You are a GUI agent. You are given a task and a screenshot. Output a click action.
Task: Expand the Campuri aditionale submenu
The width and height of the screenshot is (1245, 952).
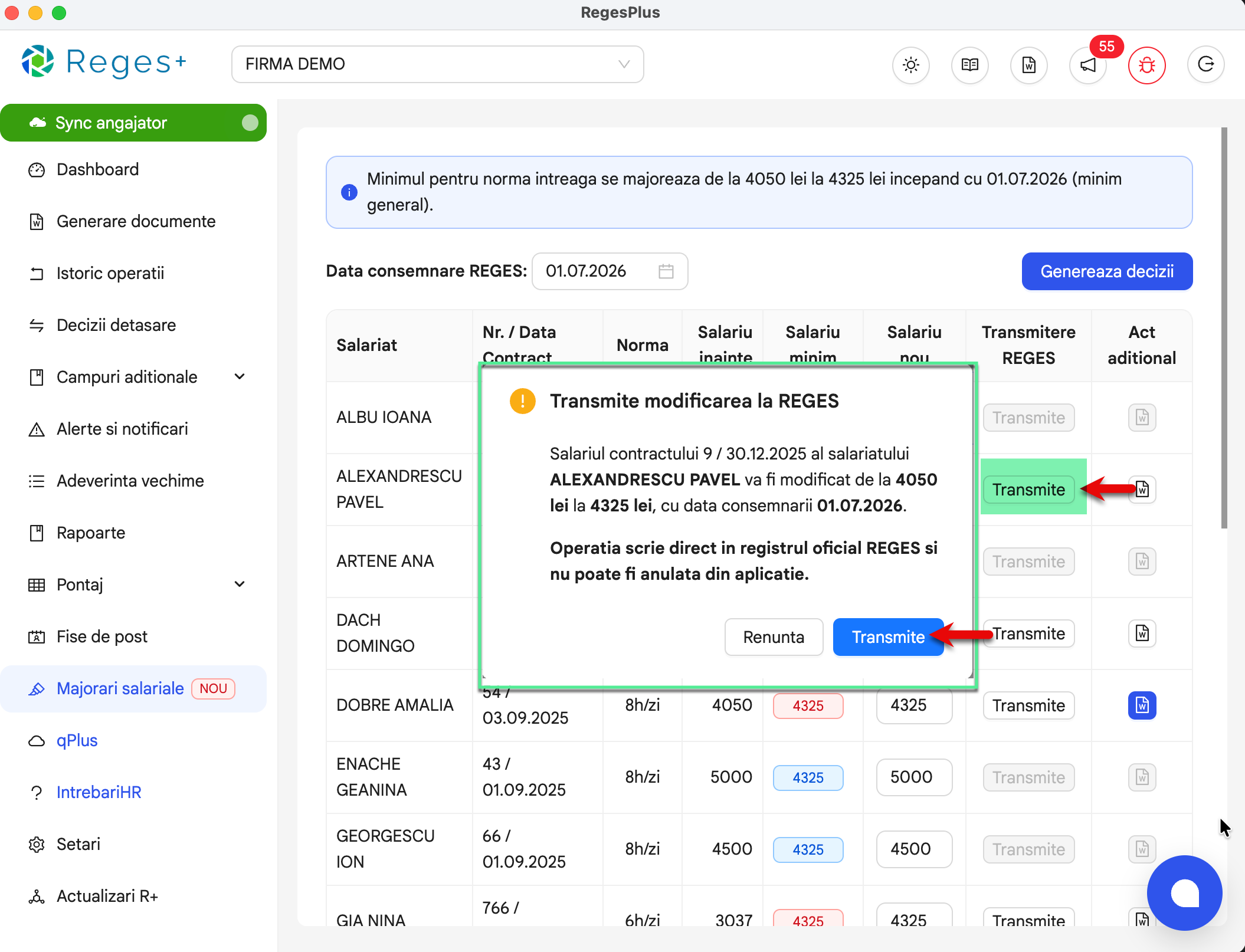tap(240, 377)
